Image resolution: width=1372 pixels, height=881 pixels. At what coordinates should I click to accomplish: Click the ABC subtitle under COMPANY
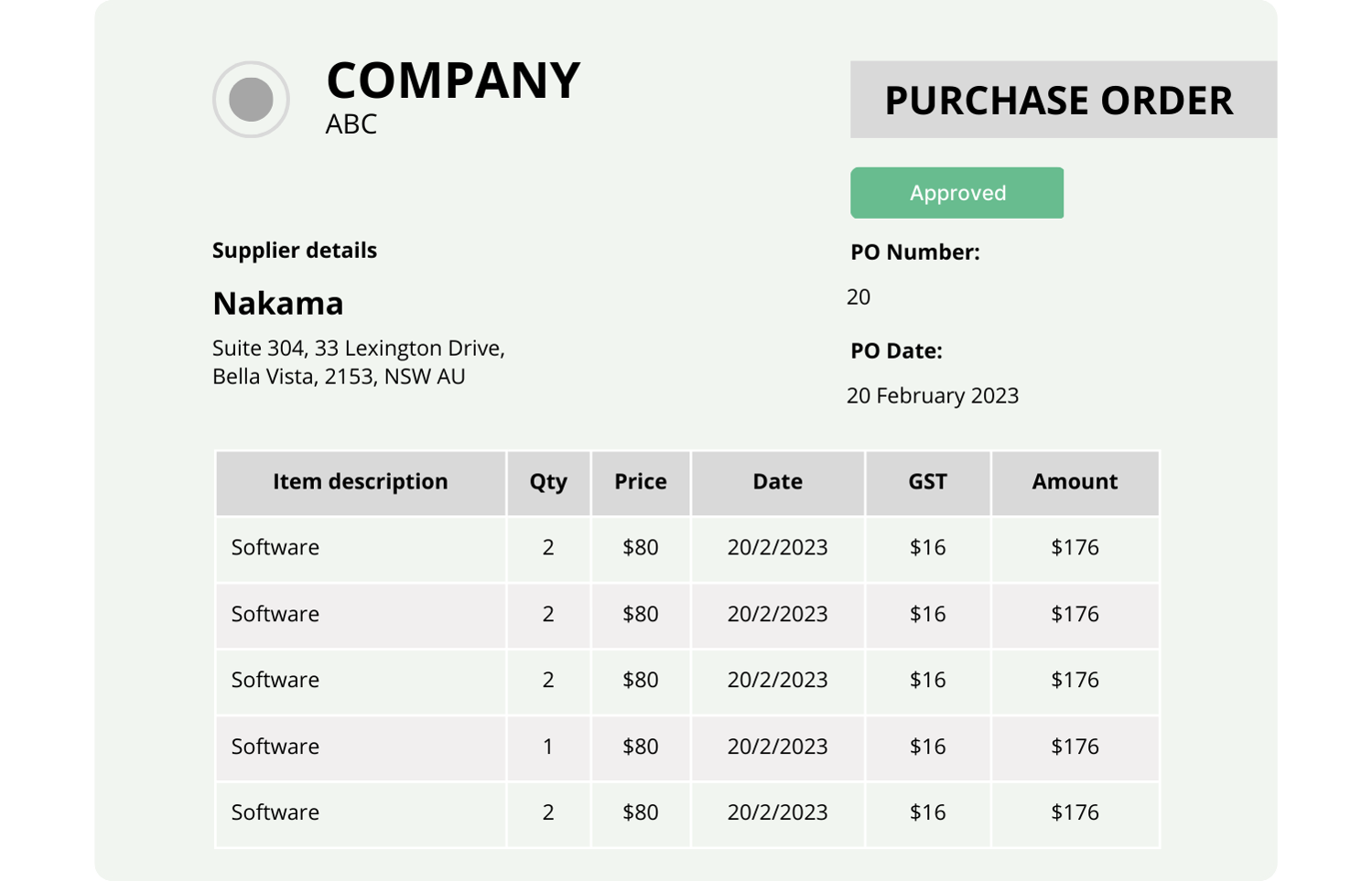[351, 124]
